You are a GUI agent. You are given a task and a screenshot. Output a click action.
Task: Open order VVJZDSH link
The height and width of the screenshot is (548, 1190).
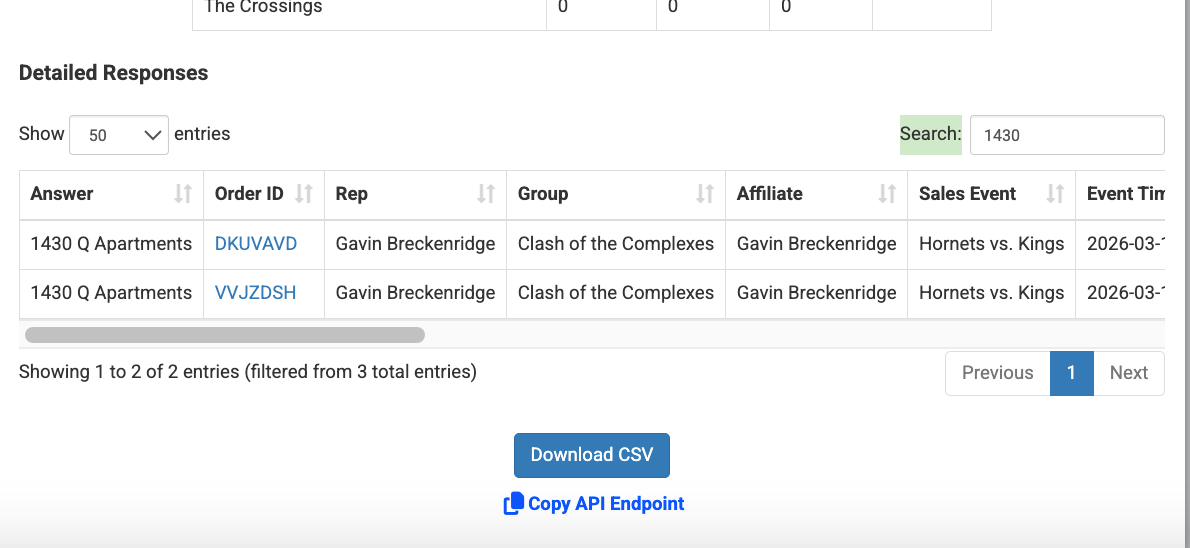(x=255, y=293)
